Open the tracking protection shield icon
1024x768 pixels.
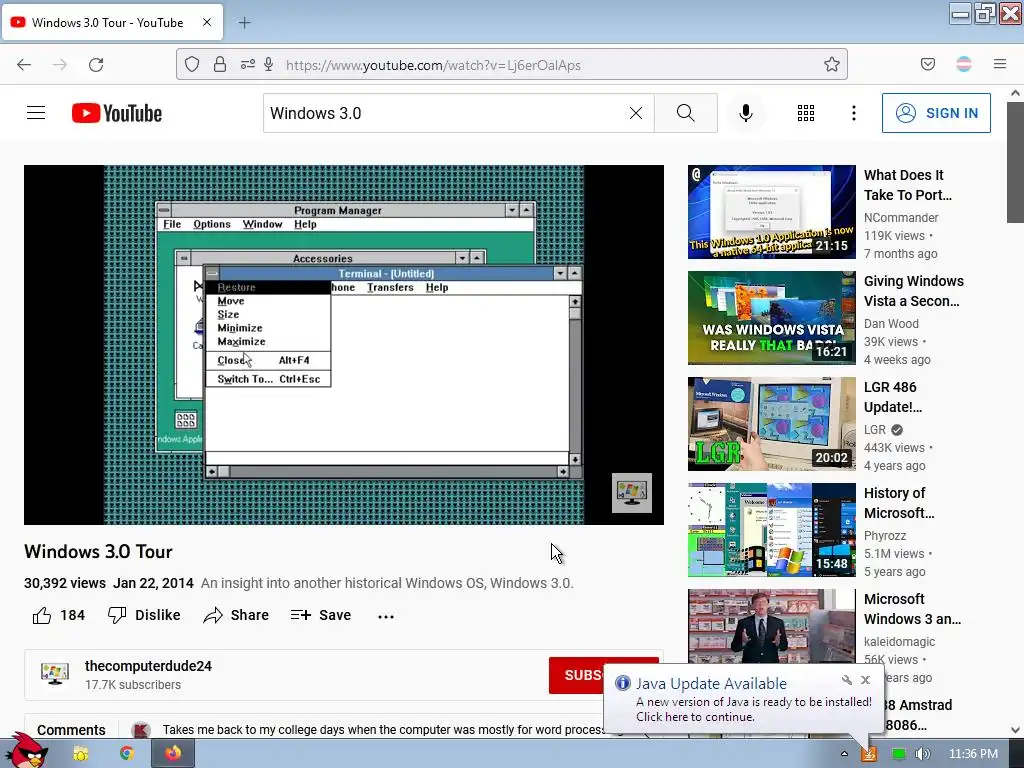click(x=191, y=64)
